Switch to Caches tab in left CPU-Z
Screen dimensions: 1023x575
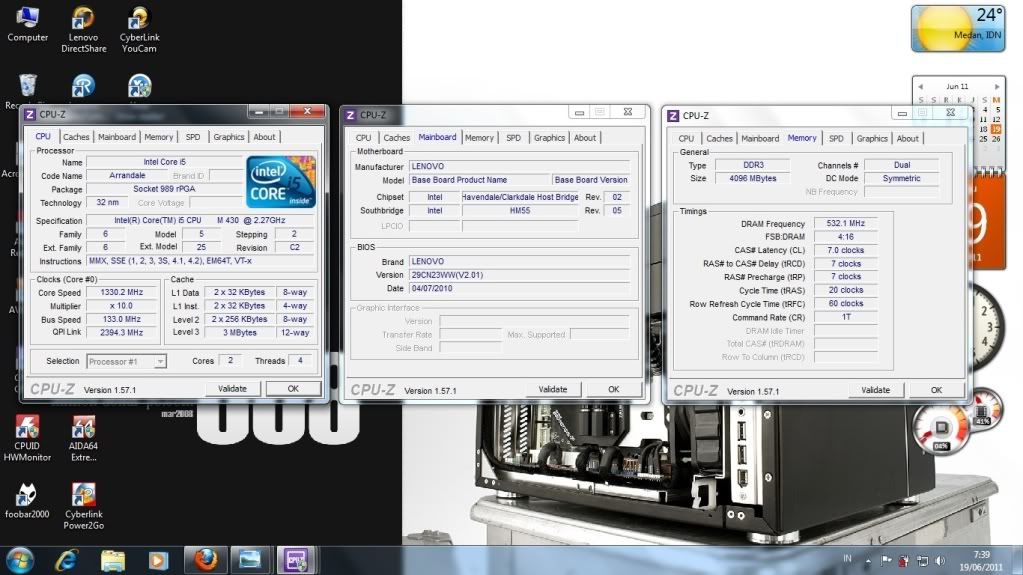pos(76,137)
